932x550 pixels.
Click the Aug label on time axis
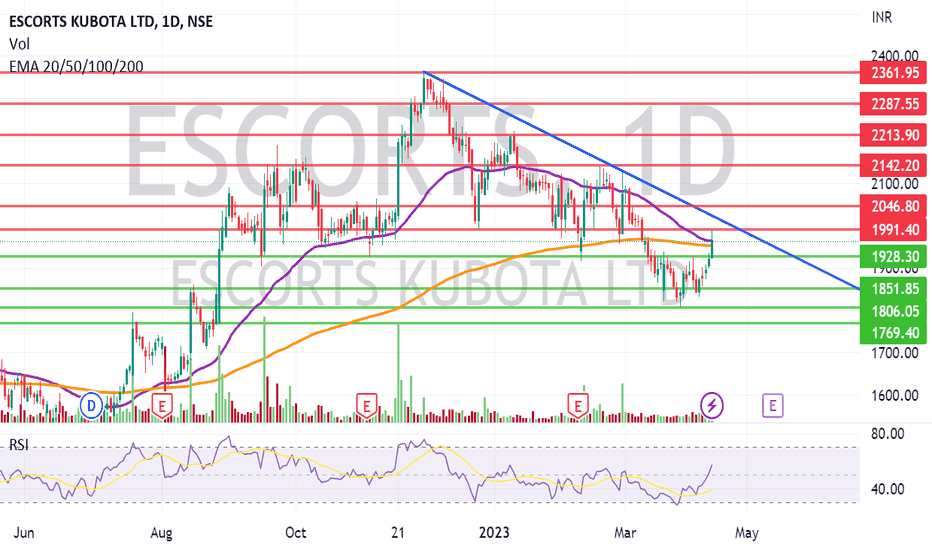click(162, 532)
